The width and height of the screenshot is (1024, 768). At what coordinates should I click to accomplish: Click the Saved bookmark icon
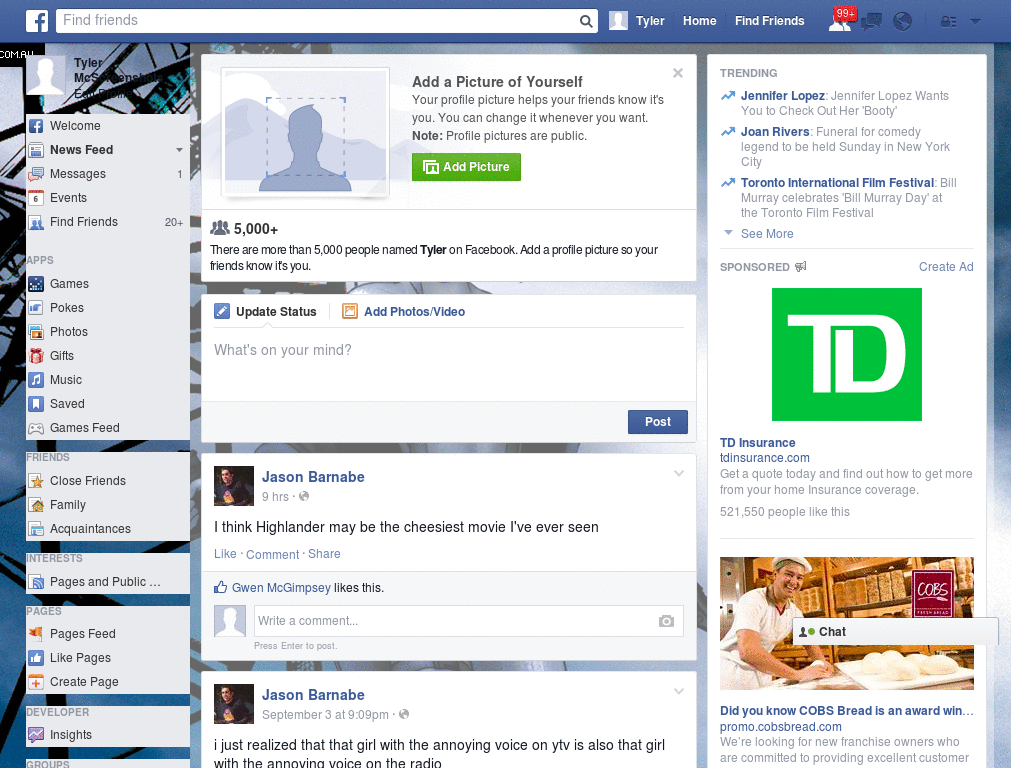pos(37,404)
